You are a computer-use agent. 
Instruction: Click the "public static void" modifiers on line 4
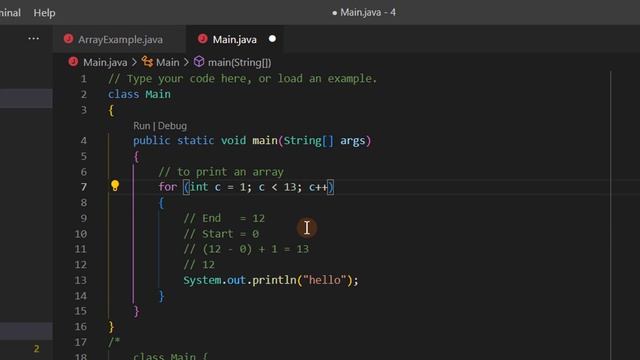pos(189,141)
